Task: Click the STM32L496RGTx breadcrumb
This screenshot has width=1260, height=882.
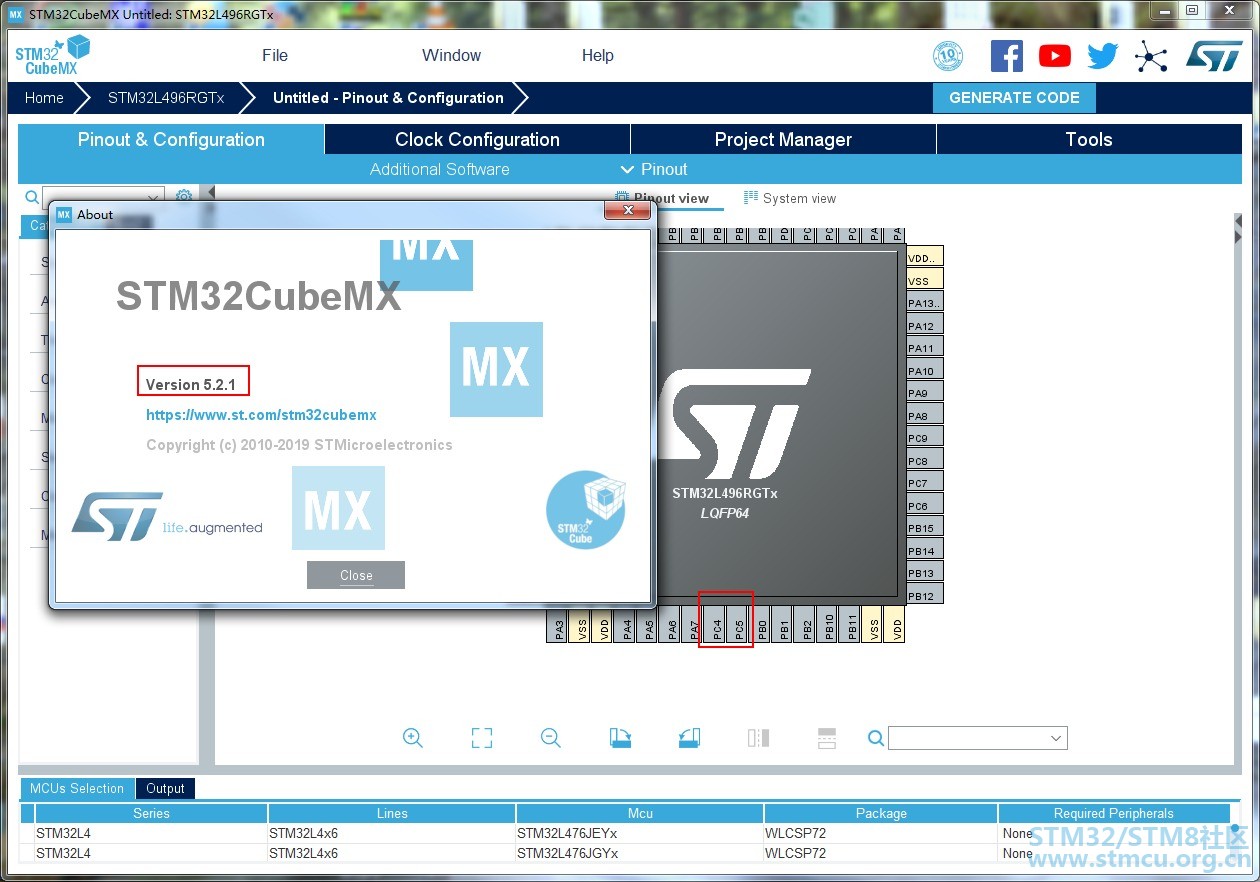Action: pos(166,98)
